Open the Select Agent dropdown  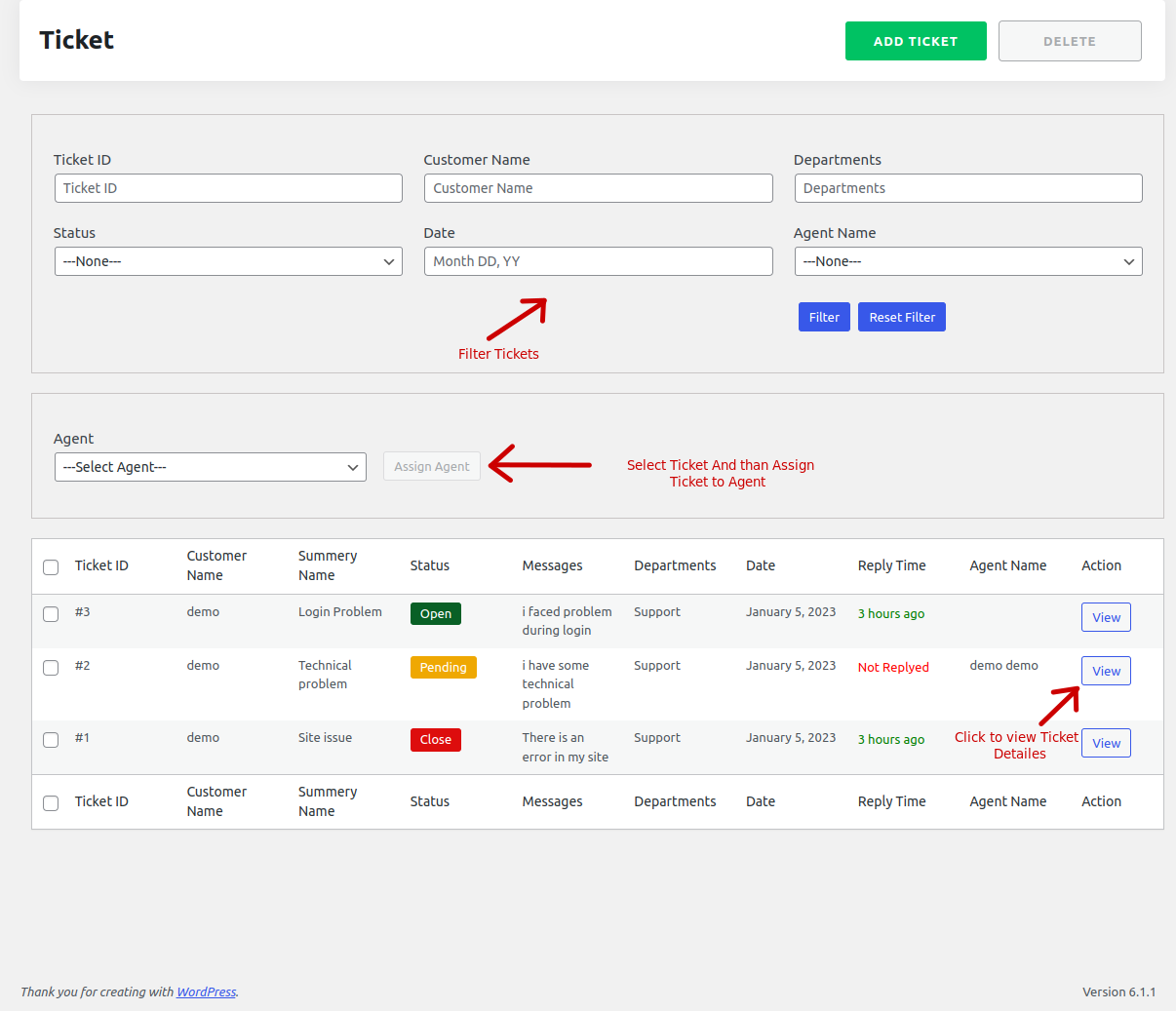[x=211, y=467]
